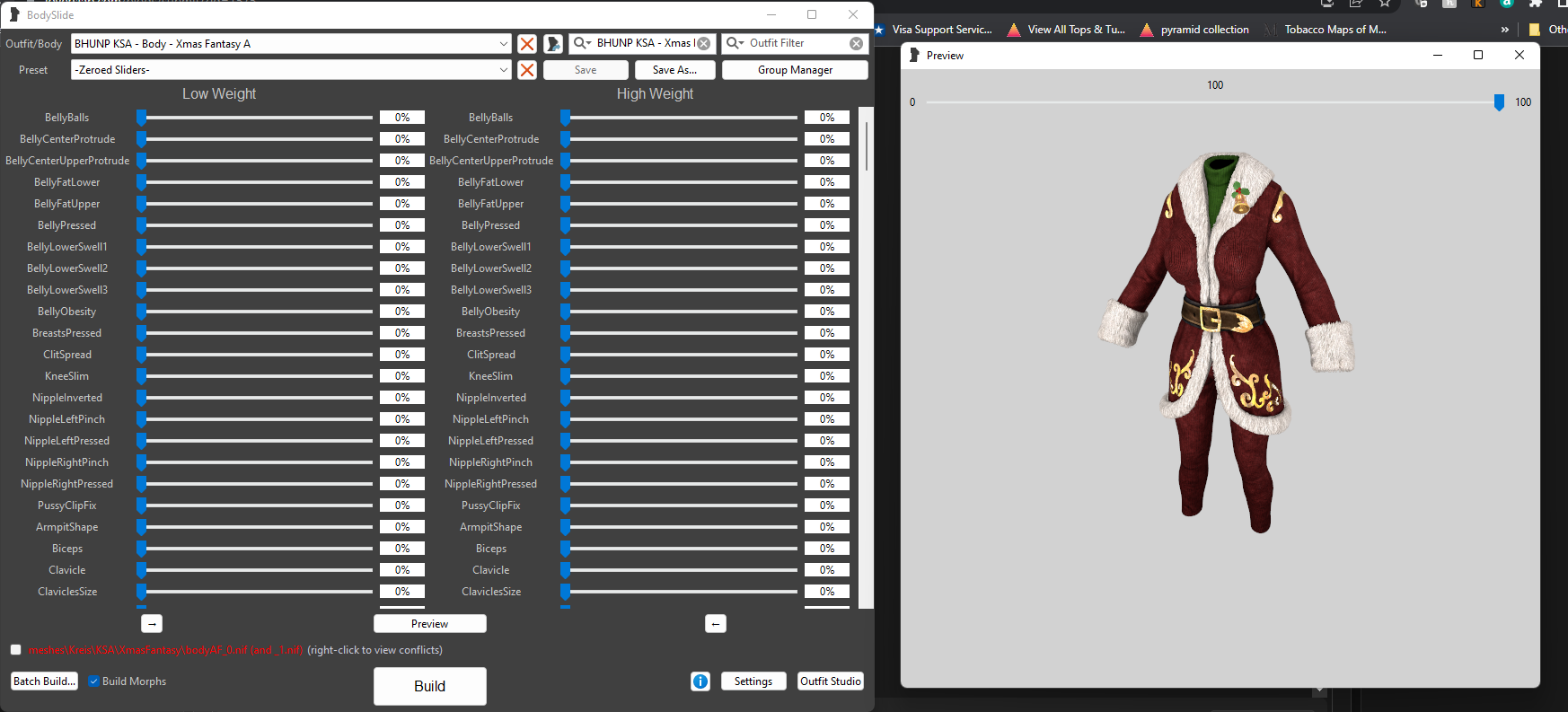The image size is (1568, 712).
Task: Click High Weight BreastsPressed slider handle
Action: [565, 333]
